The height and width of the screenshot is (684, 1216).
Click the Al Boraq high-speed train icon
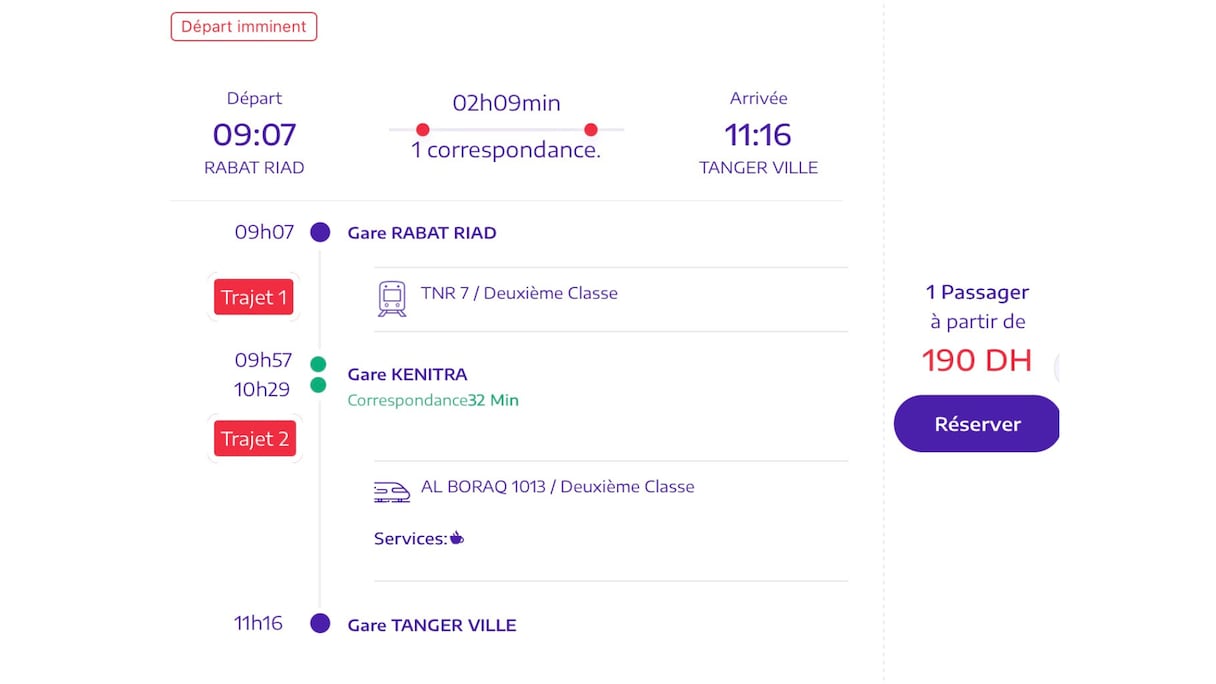pyautogui.click(x=392, y=491)
